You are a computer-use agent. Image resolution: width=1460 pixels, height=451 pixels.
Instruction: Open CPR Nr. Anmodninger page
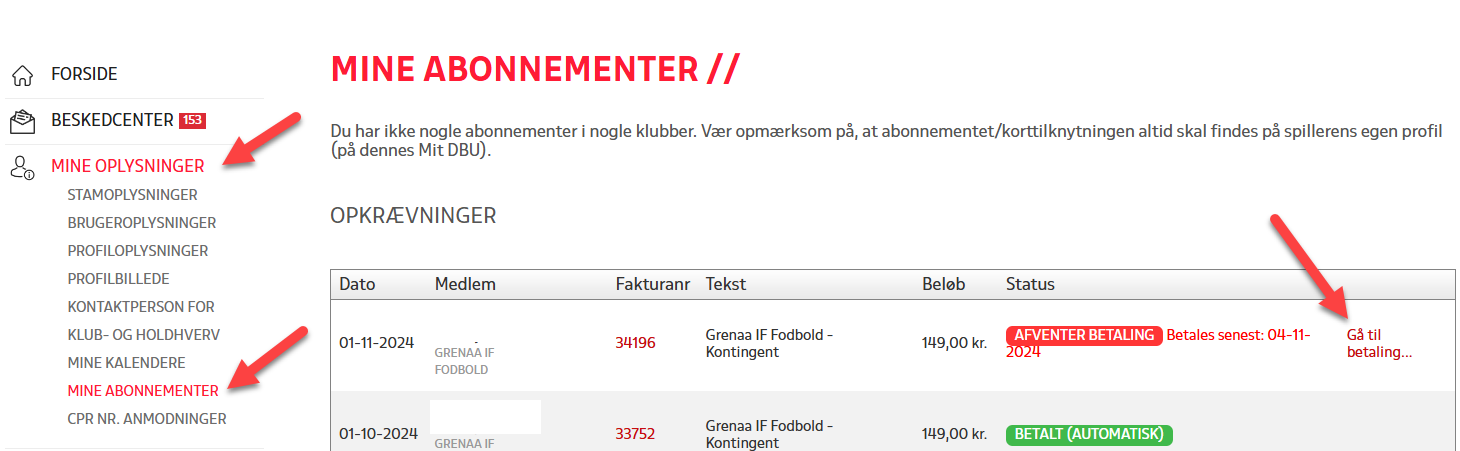pos(146,419)
